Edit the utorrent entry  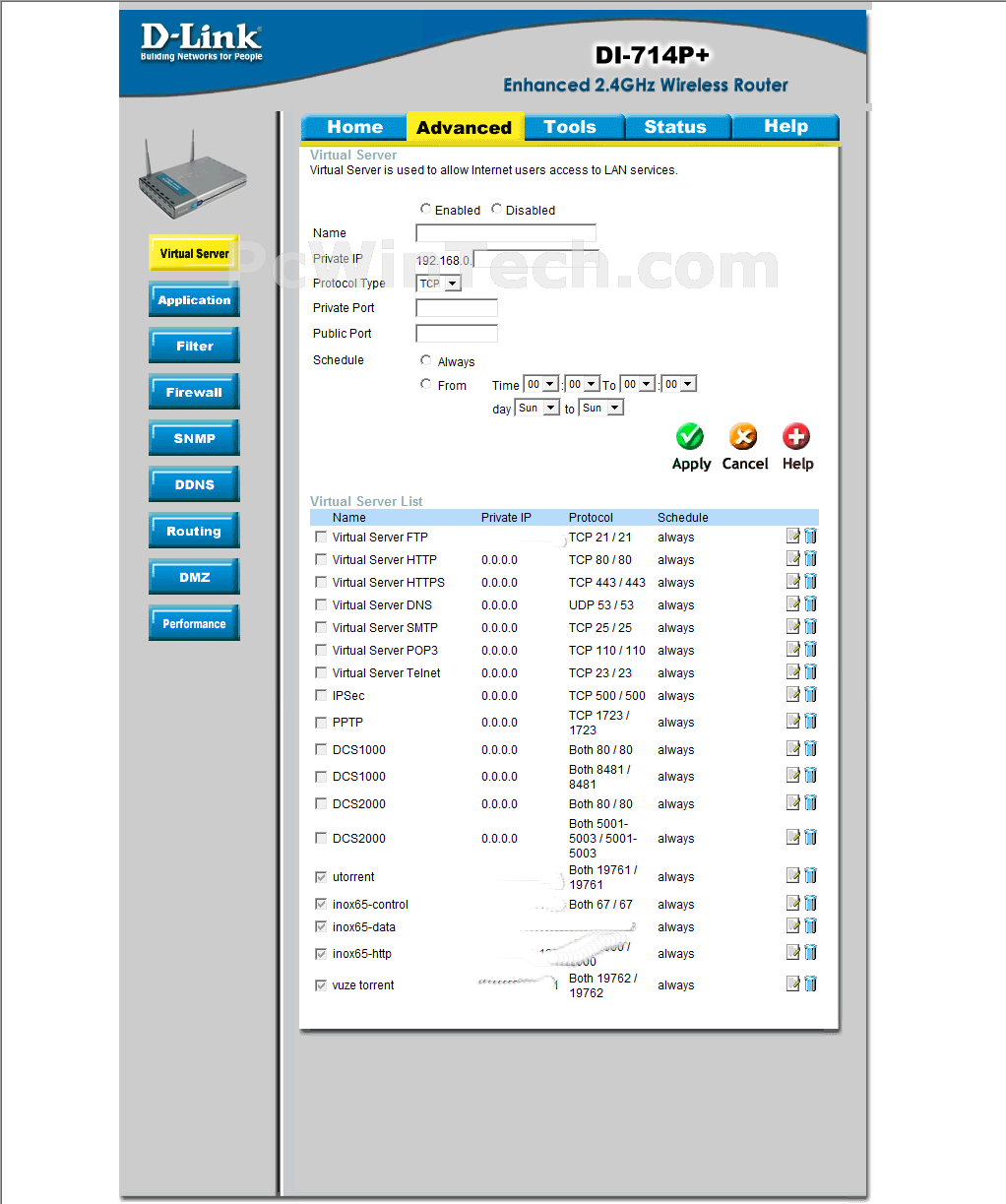coord(792,876)
